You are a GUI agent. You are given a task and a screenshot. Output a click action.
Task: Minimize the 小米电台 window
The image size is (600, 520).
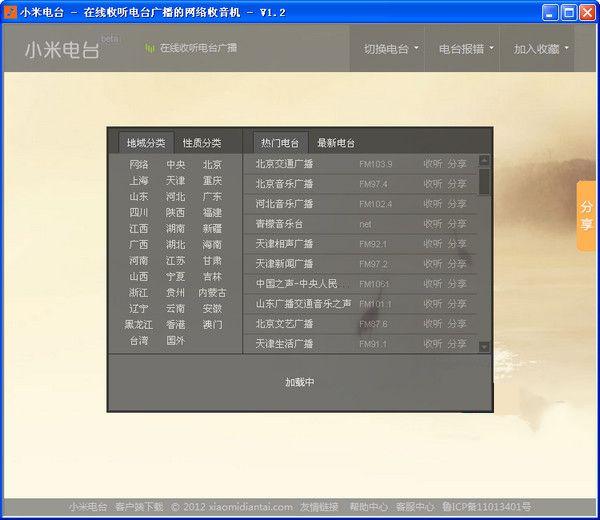click(550, 13)
